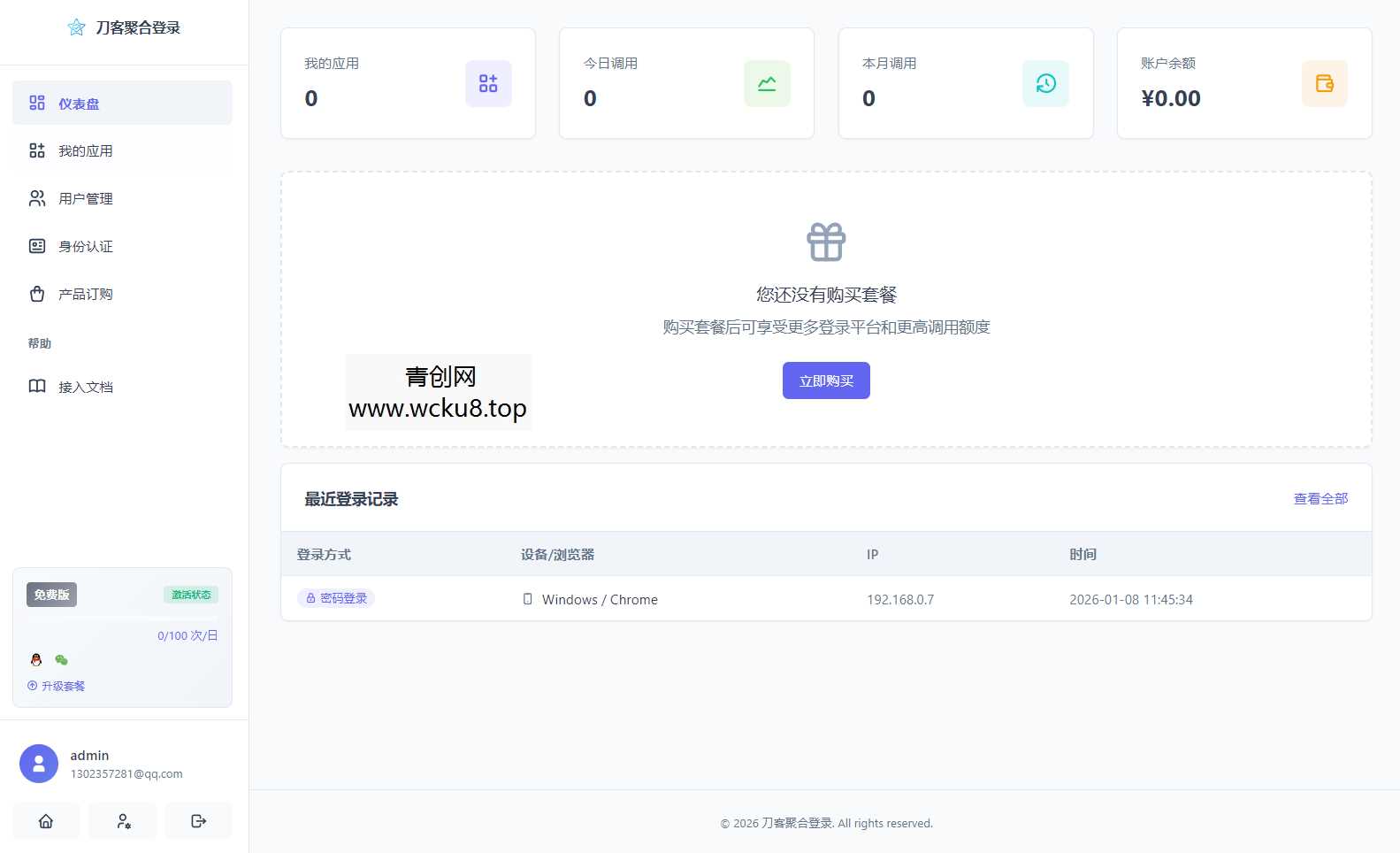1400x853 pixels.
Task: Click the purple icon on 我的应用 card
Action: 488,83
